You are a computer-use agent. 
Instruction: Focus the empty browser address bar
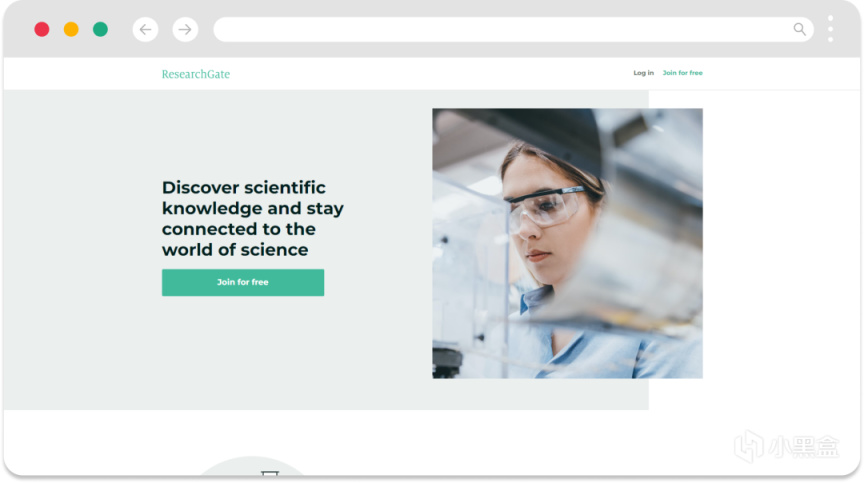501,29
